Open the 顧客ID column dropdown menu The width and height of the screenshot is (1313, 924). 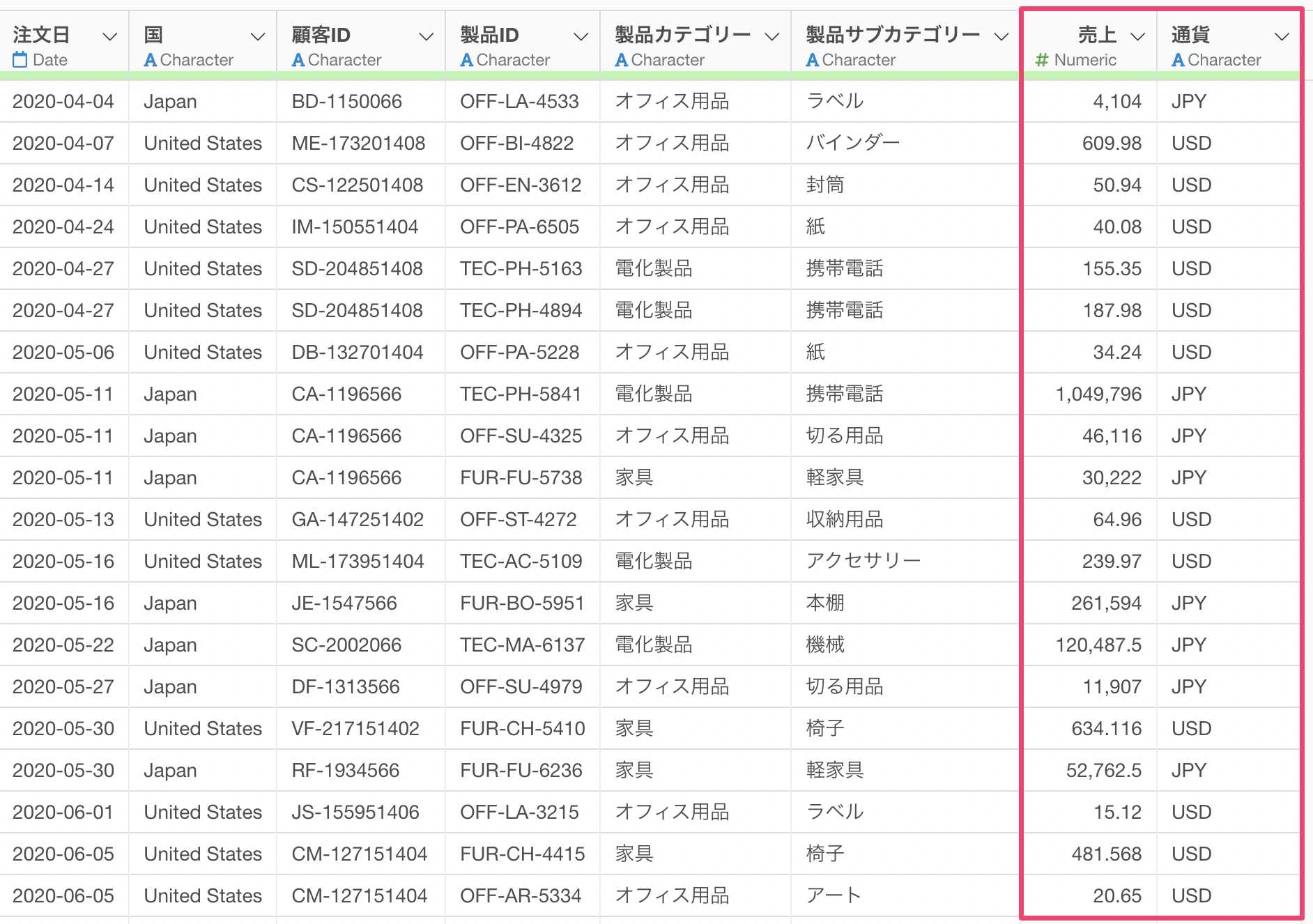coord(426,35)
